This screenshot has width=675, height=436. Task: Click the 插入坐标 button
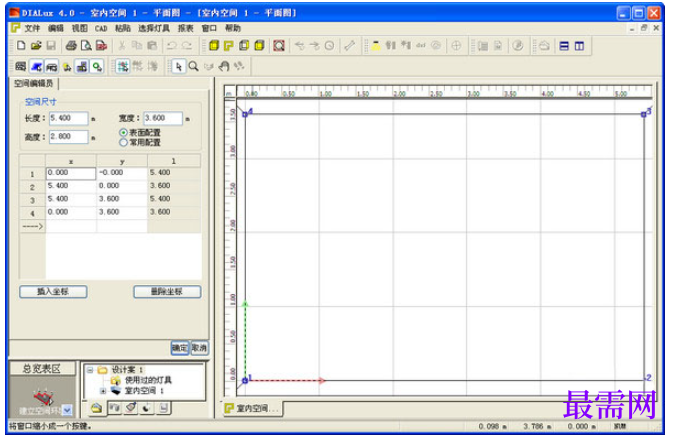pos(53,291)
